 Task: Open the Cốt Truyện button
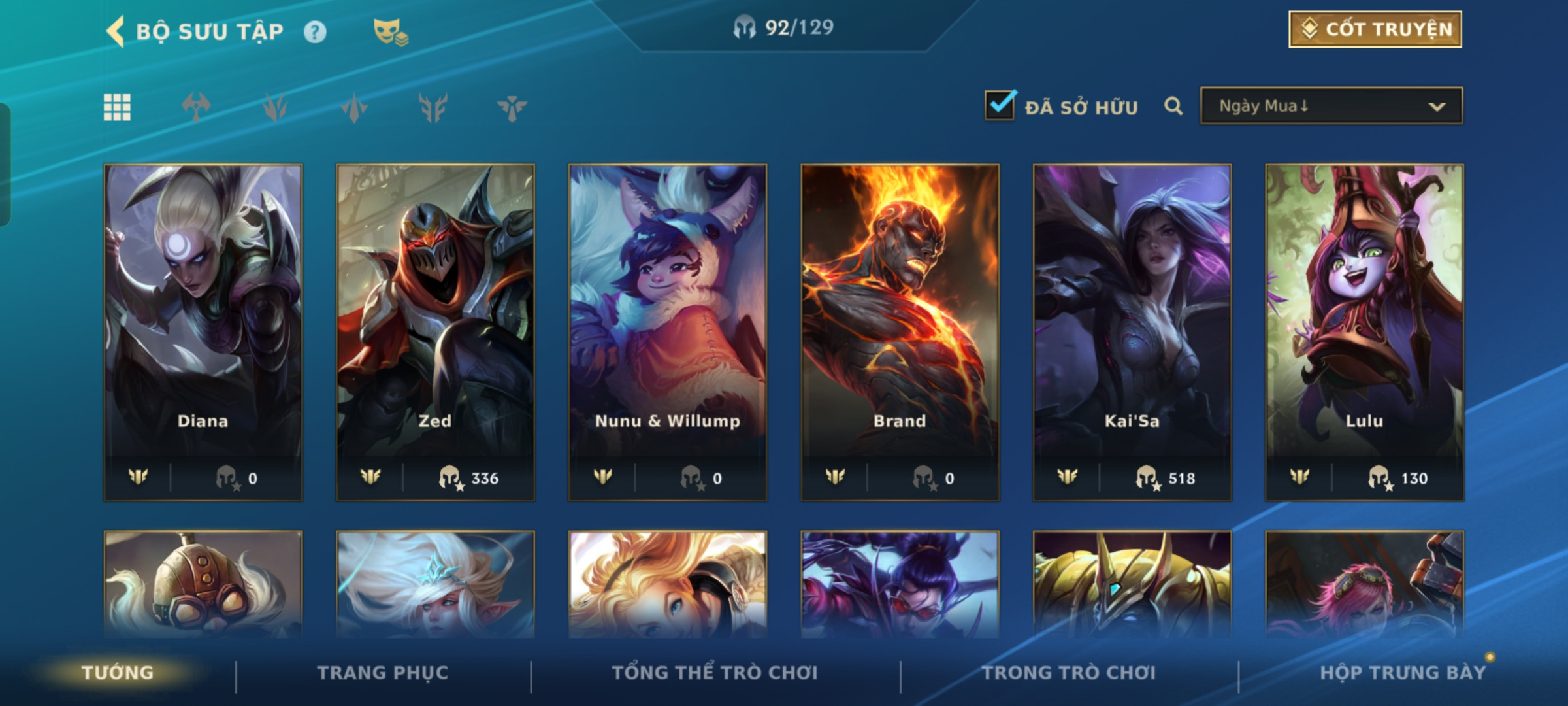(x=1375, y=29)
